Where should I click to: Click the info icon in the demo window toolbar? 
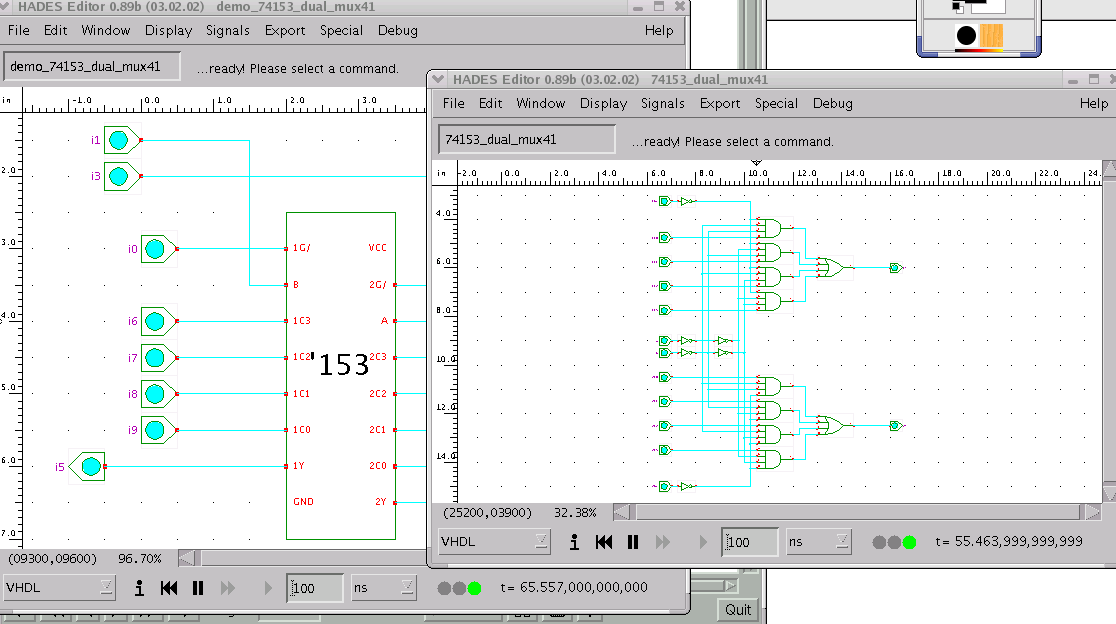(x=139, y=588)
